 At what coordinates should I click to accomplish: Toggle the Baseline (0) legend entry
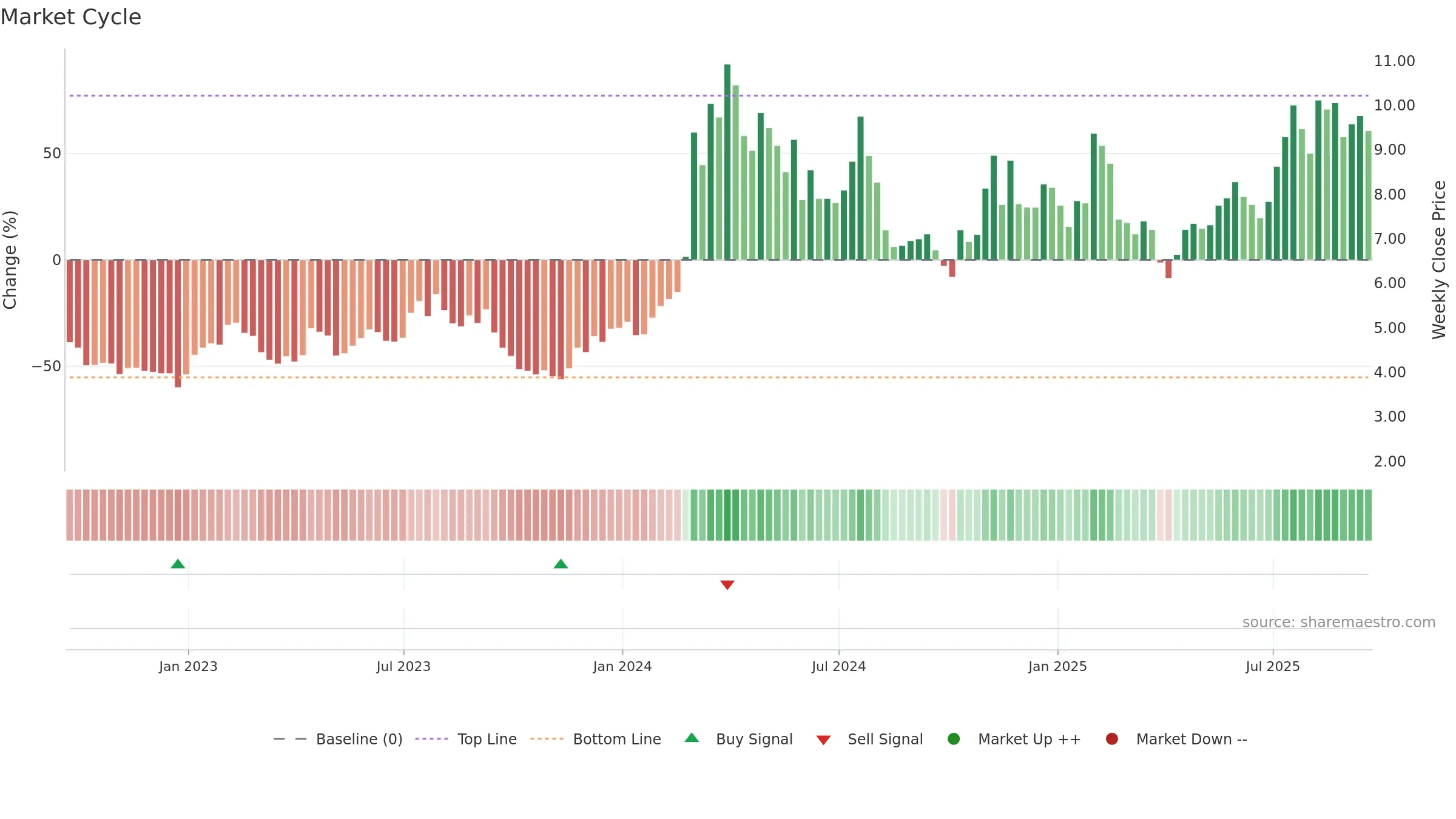pos(337,739)
